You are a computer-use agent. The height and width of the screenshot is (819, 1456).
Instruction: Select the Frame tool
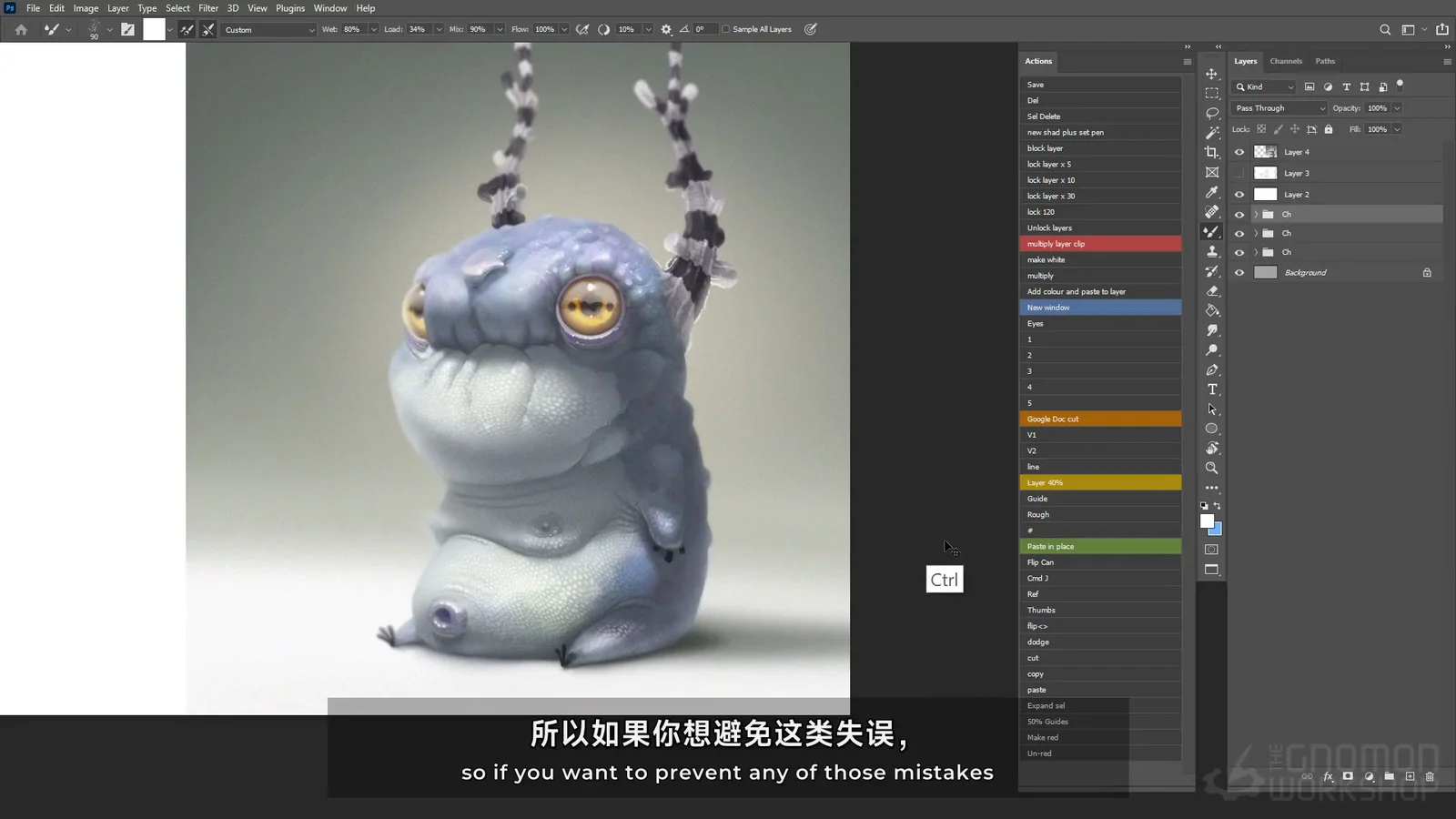click(x=1211, y=173)
